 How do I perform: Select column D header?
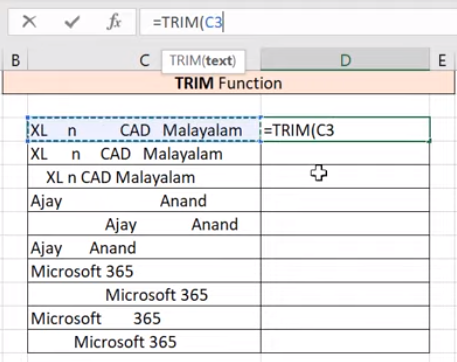(x=345, y=61)
